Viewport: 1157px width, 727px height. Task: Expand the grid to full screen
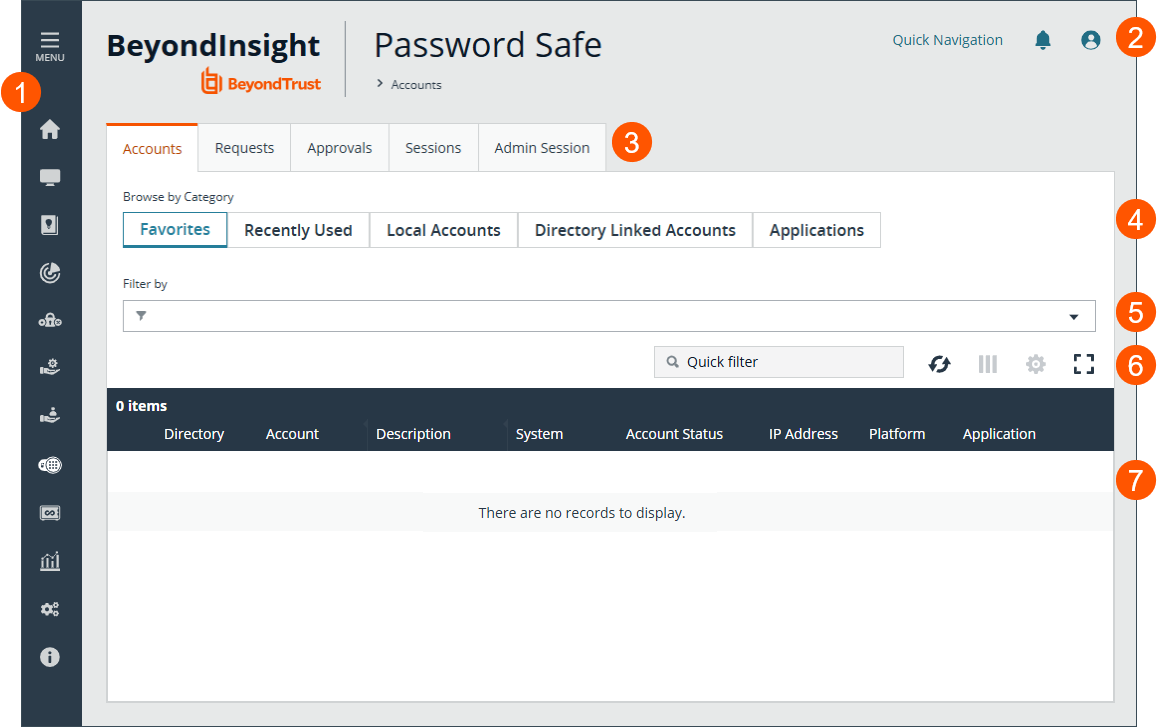click(x=1083, y=363)
